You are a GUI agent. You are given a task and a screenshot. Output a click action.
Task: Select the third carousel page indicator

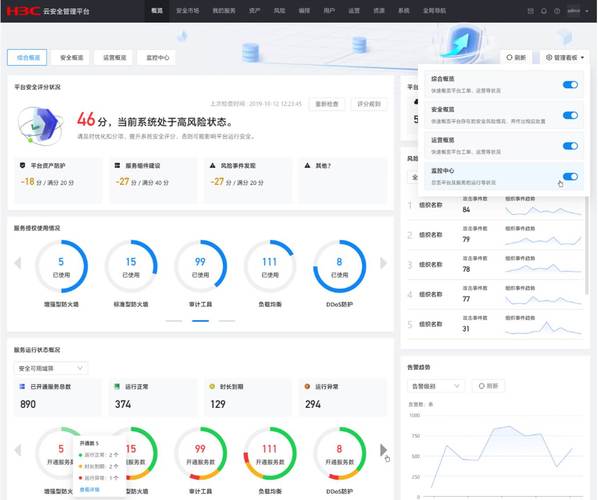pos(227,321)
